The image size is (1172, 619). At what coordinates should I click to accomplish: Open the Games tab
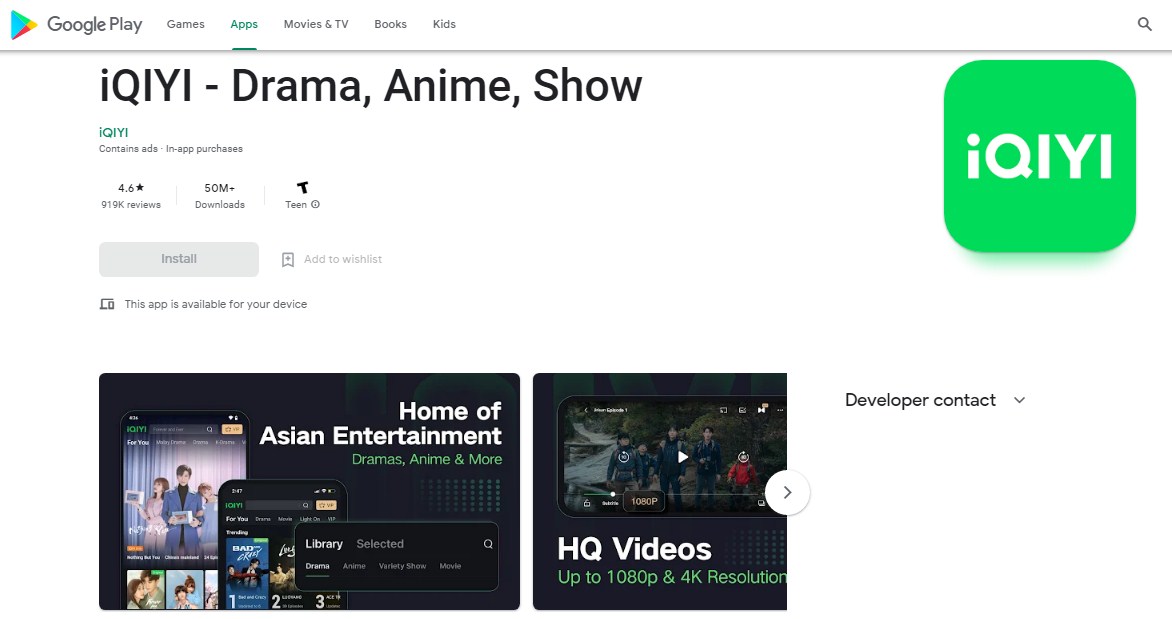(x=185, y=24)
